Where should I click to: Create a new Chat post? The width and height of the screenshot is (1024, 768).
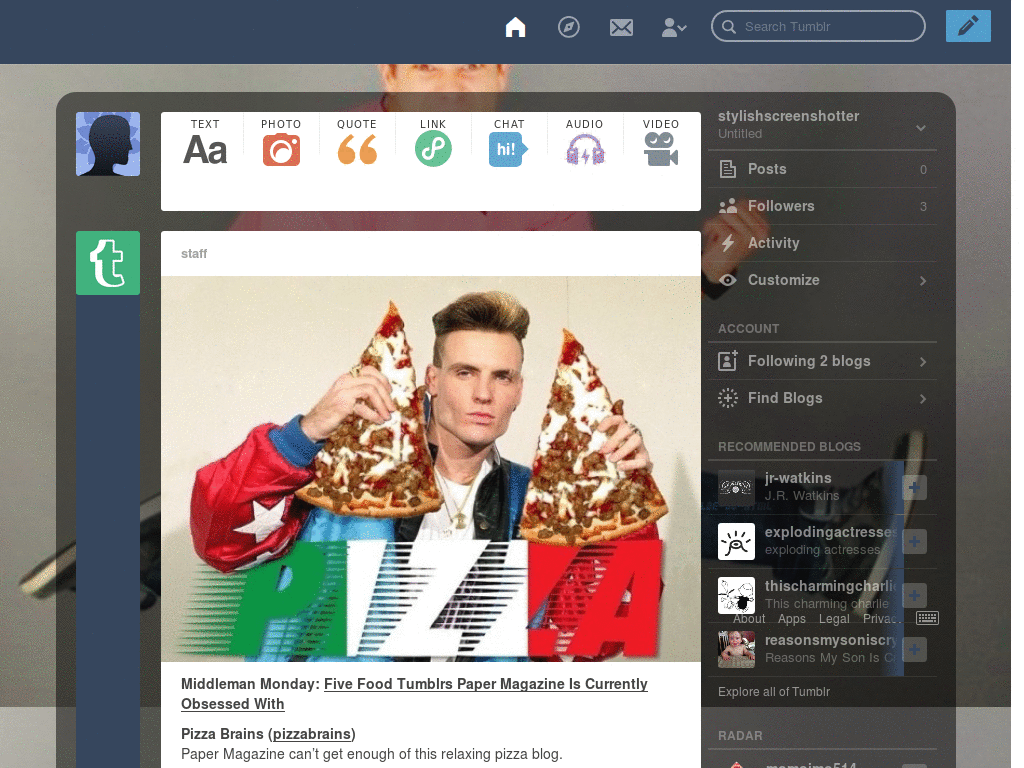coord(509,142)
